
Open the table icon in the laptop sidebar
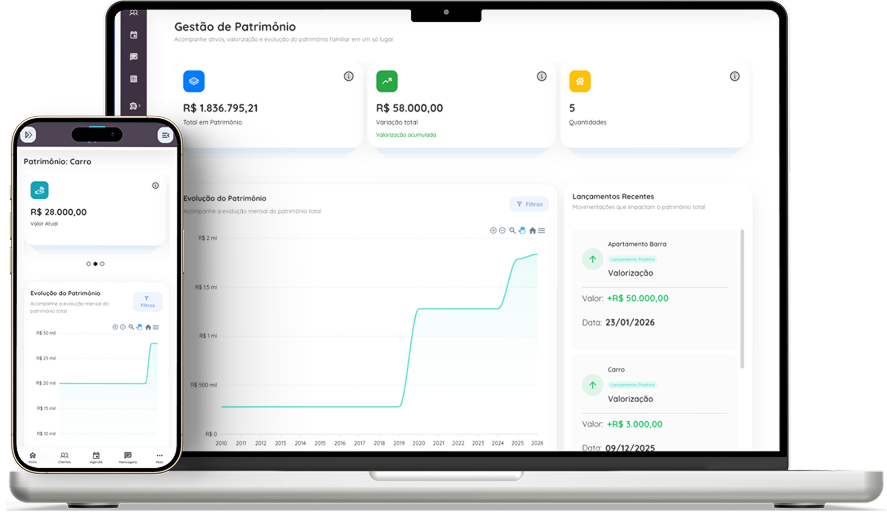click(134, 79)
